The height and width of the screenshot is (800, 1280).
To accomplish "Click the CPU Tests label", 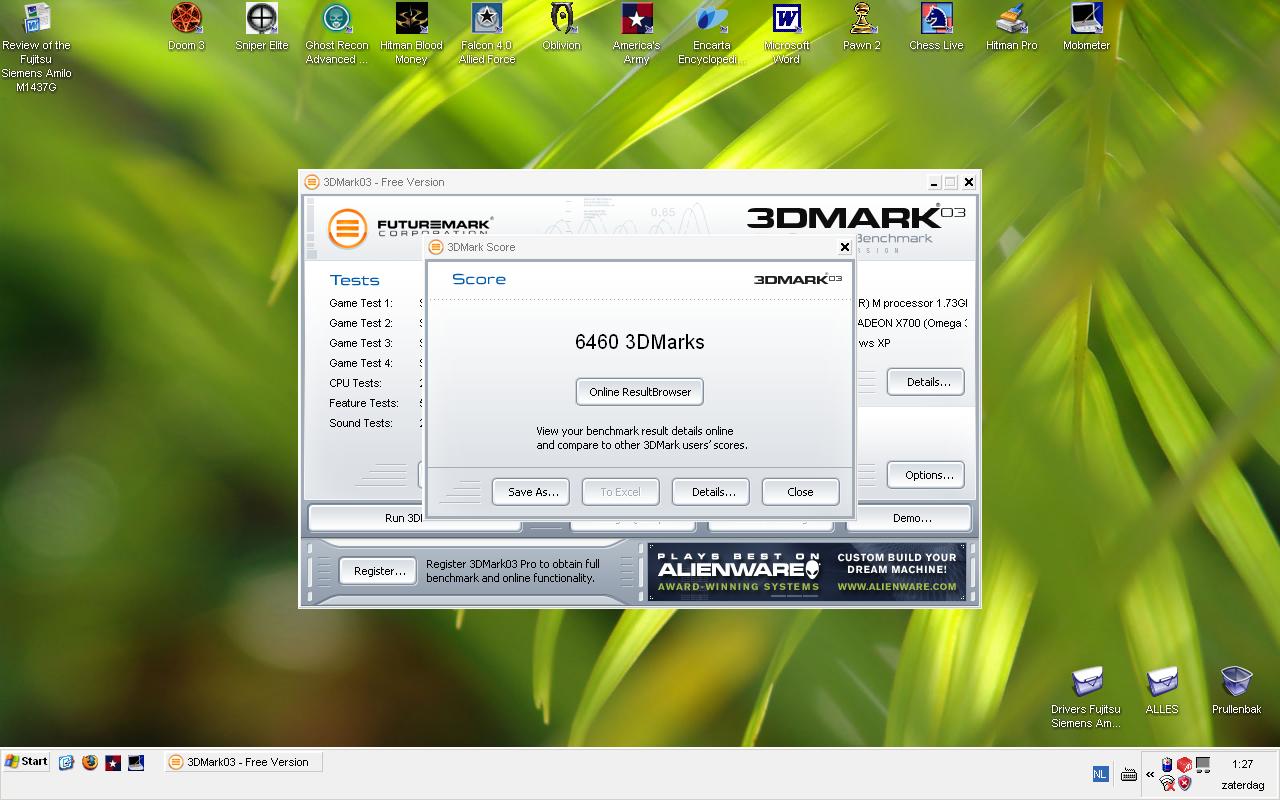I will (355, 383).
